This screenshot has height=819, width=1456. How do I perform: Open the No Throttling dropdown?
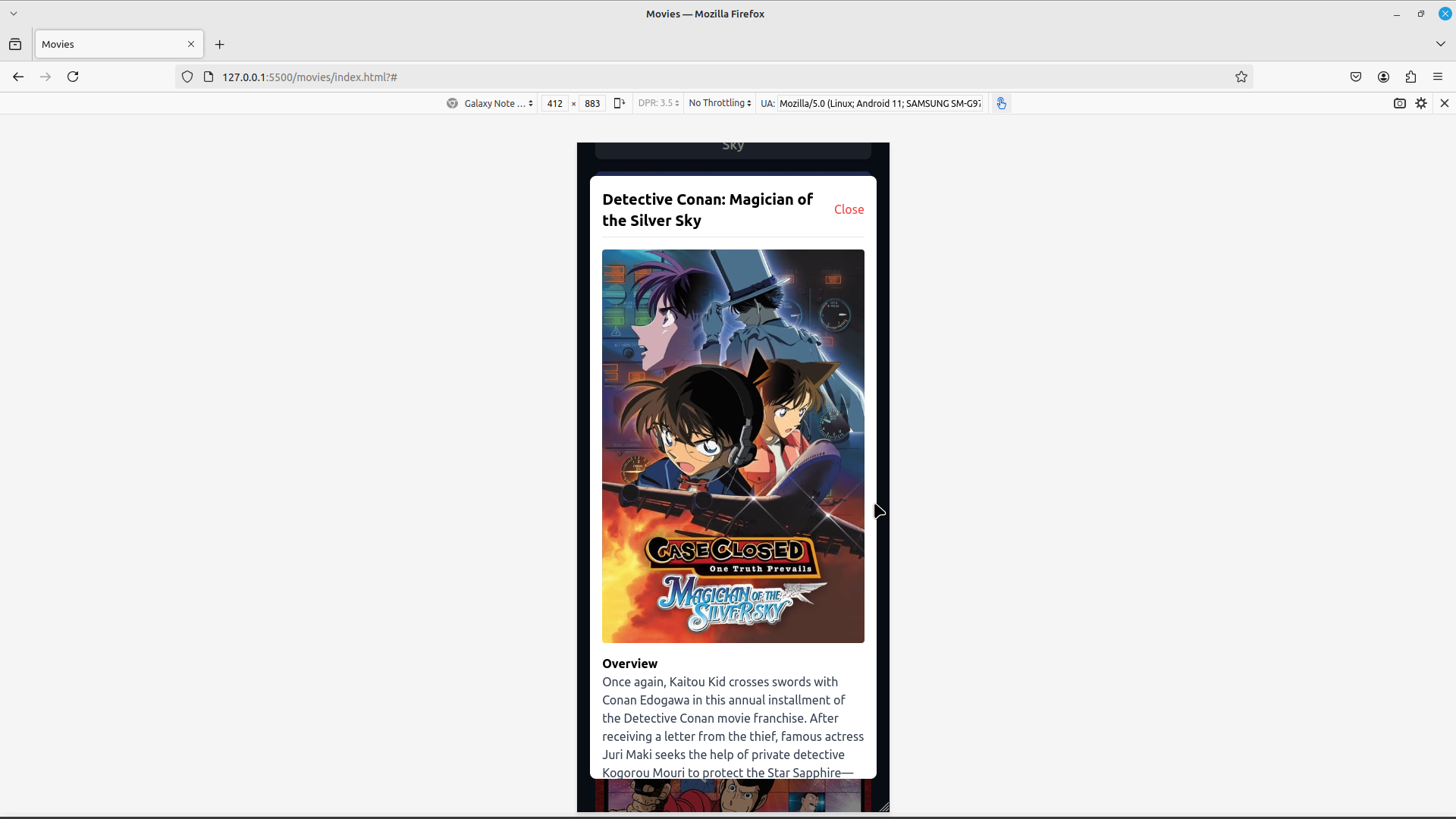720,103
